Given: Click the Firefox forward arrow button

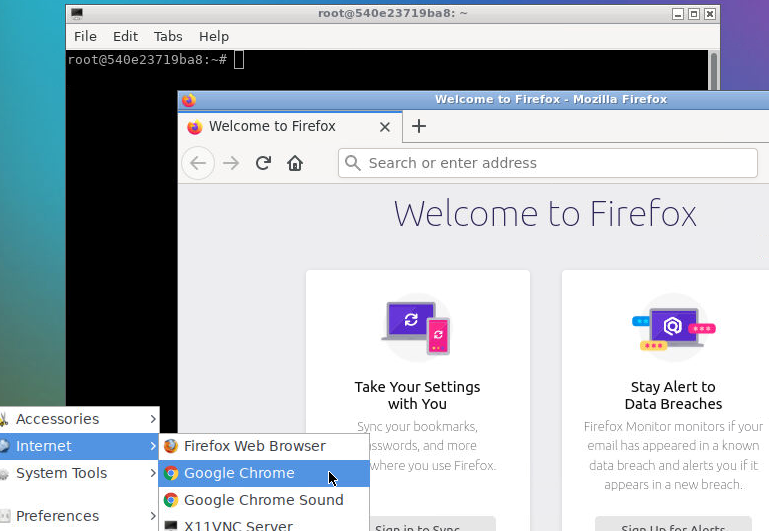Looking at the screenshot, I should click(x=231, y=163).
